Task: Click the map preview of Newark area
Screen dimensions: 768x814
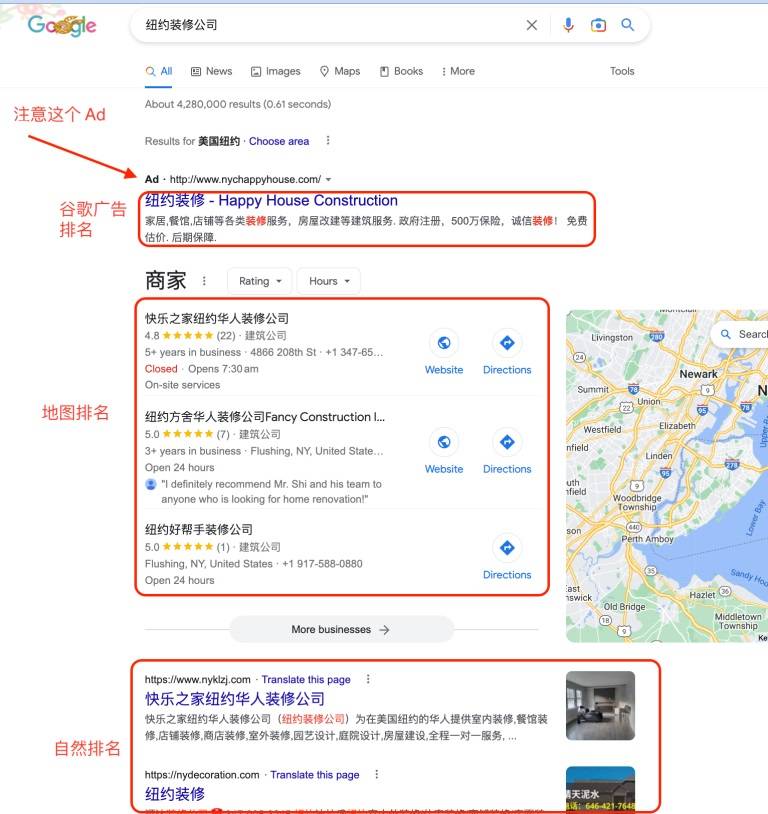Action: 667,476
